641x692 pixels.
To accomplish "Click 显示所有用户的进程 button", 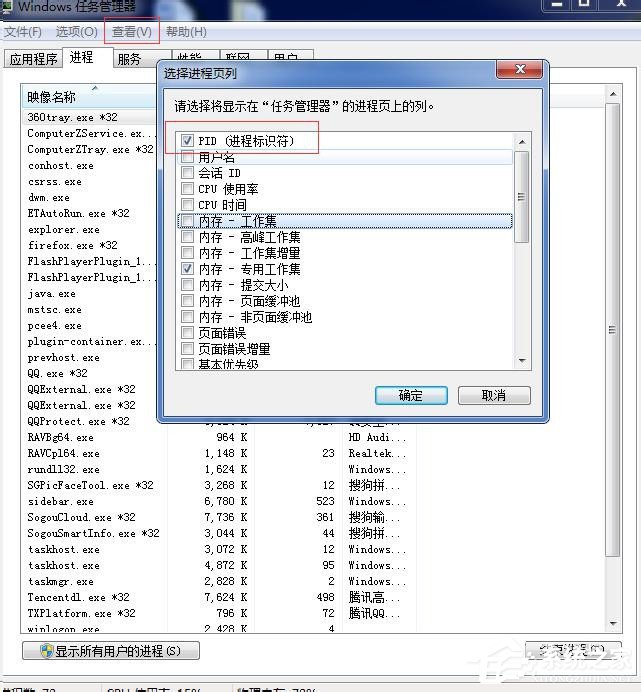I will pyautogui.click(x=111, y=651).
